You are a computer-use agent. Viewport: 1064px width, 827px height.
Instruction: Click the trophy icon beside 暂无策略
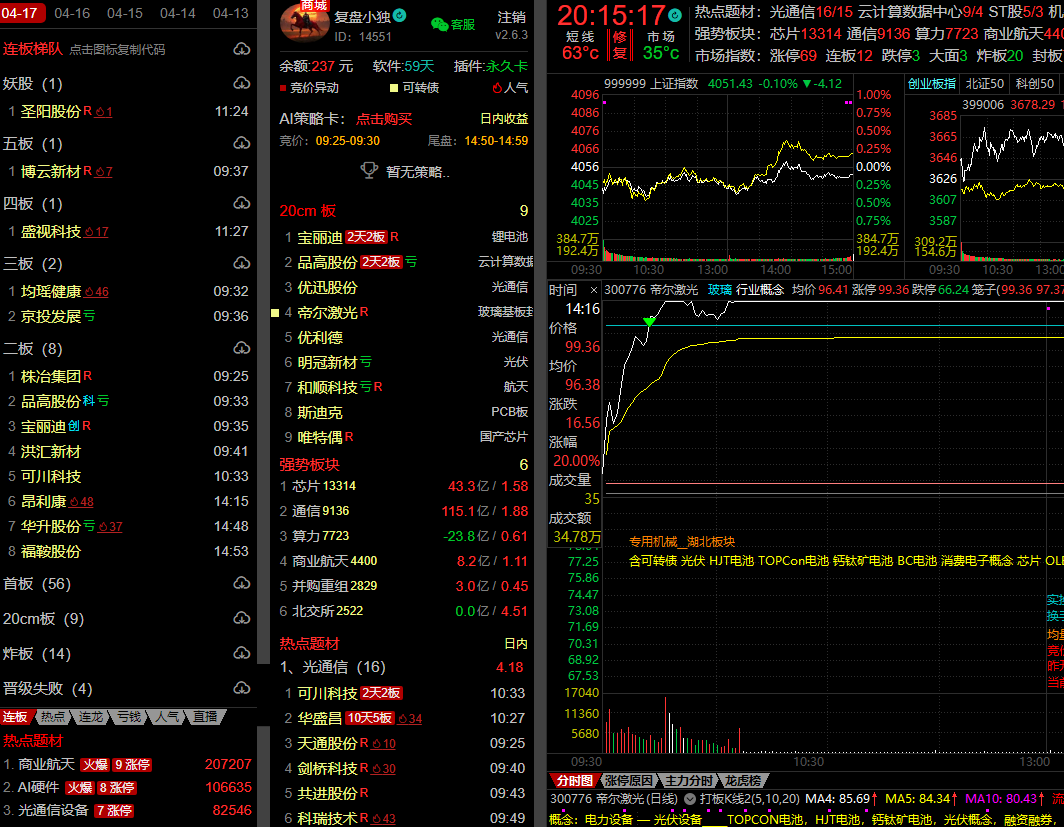(369, 171)
